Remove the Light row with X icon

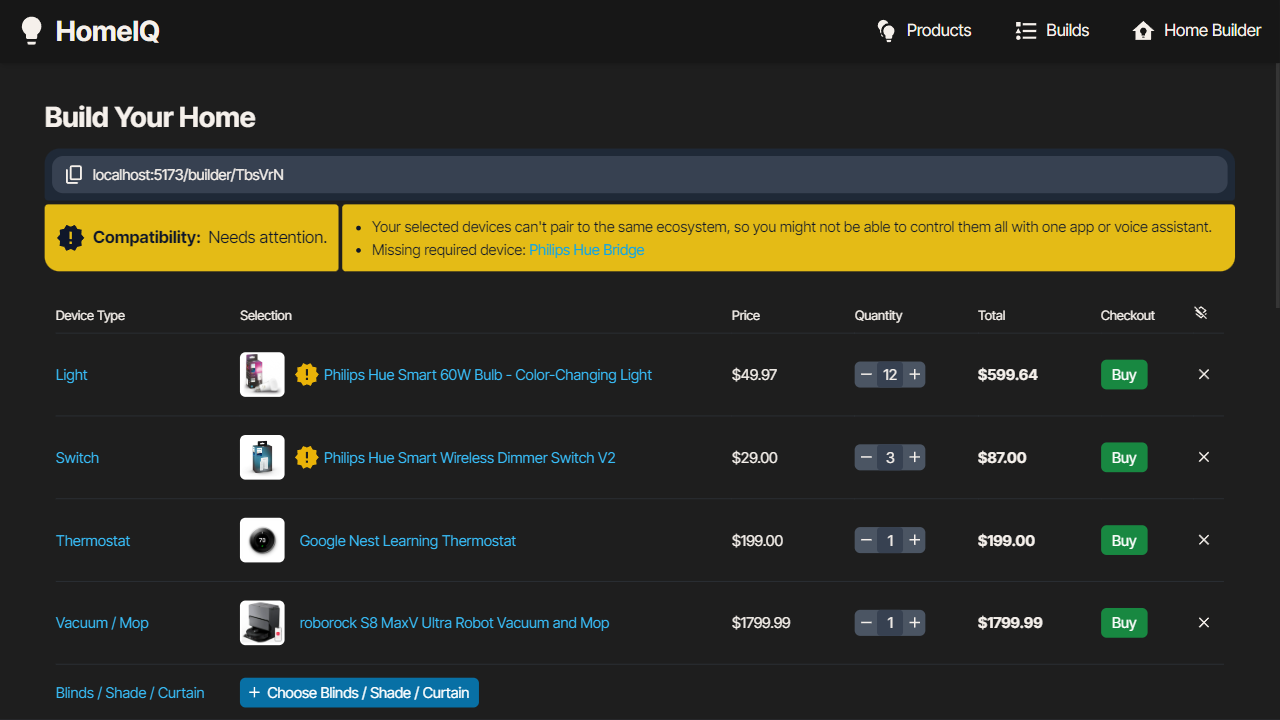pyautogui.click(x=1204, y=374)
